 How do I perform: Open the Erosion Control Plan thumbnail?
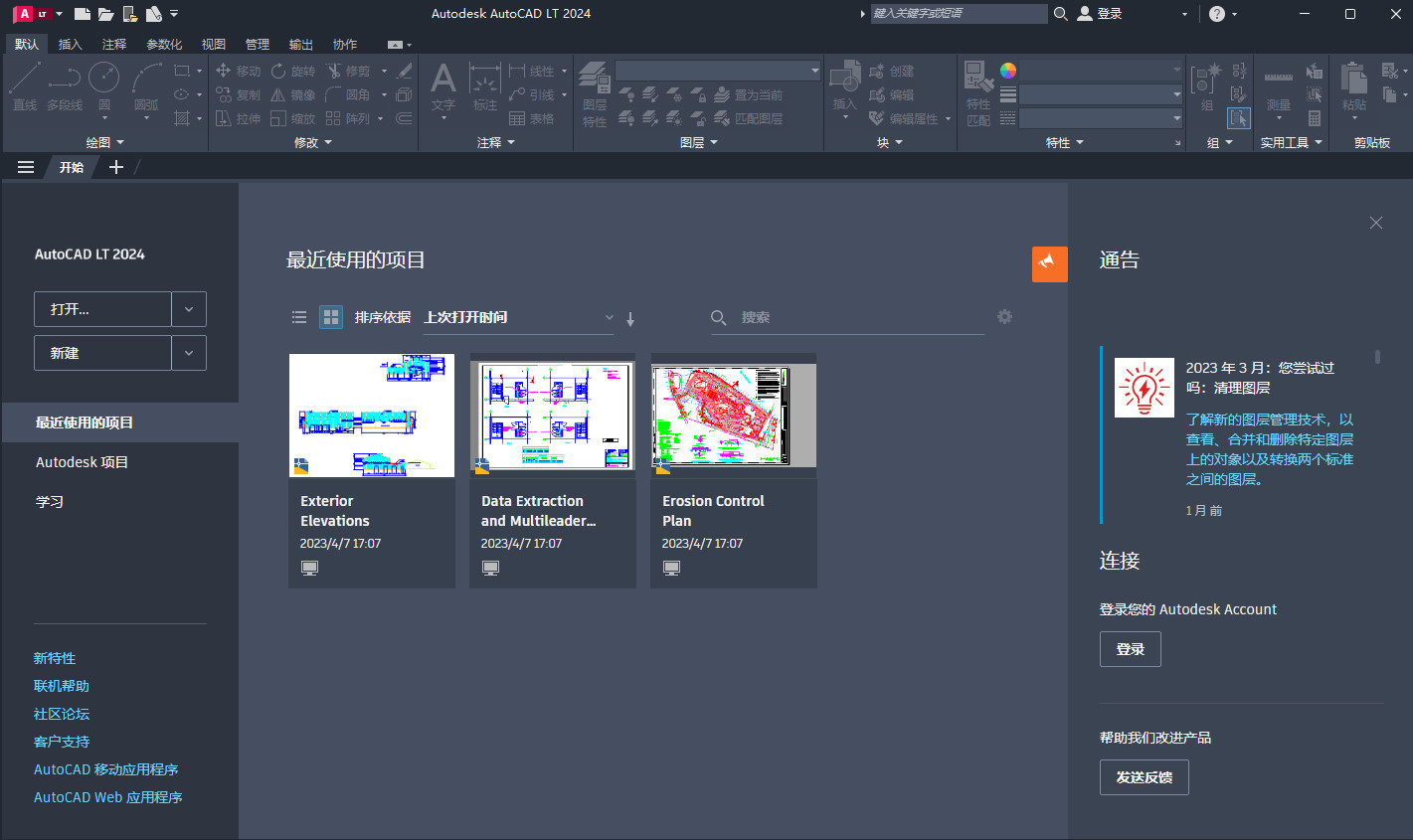pos(734,415)
